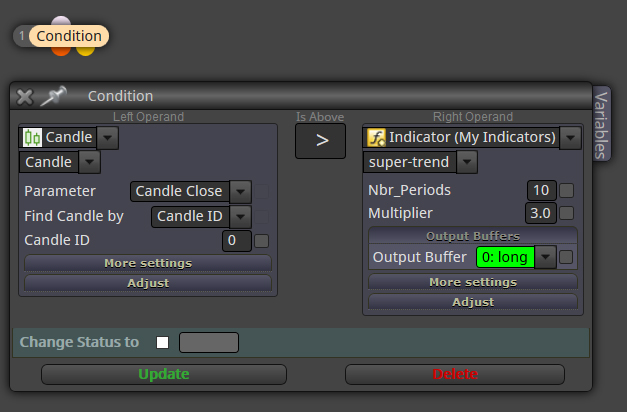The height and width of the screenshot is (412, 627).
Task: Click the candlestick icon in Left Operand
Action: click(x=32, y=138)
